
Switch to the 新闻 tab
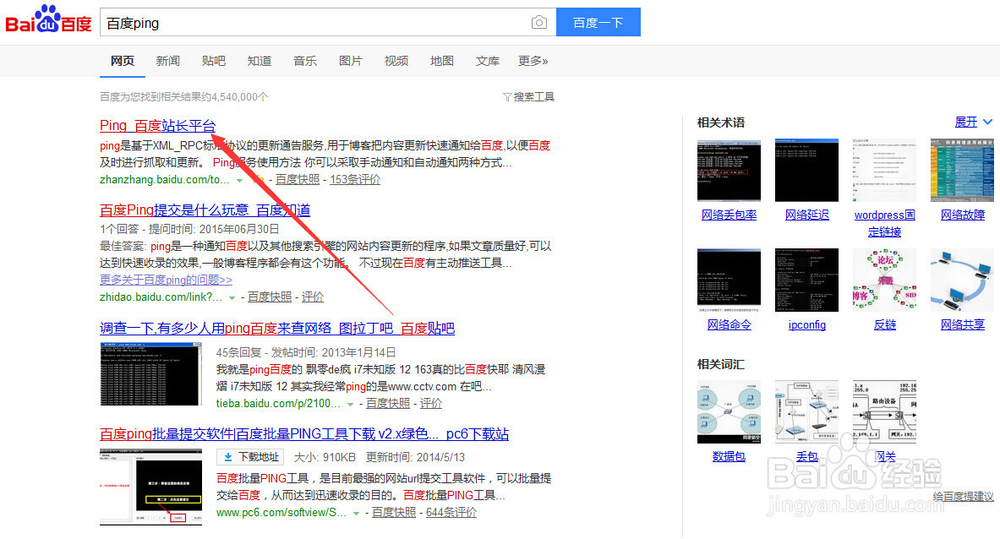pos(168,61)
